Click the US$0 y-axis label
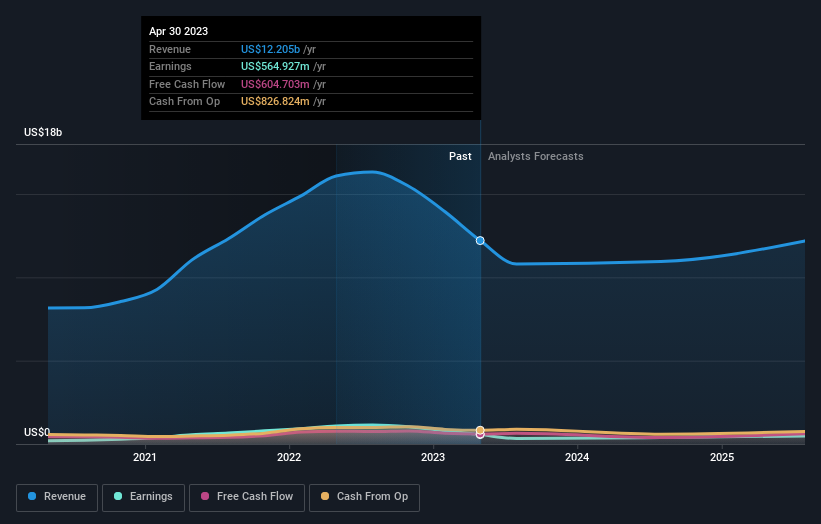 pyautogui.click(x=37, y=432)
